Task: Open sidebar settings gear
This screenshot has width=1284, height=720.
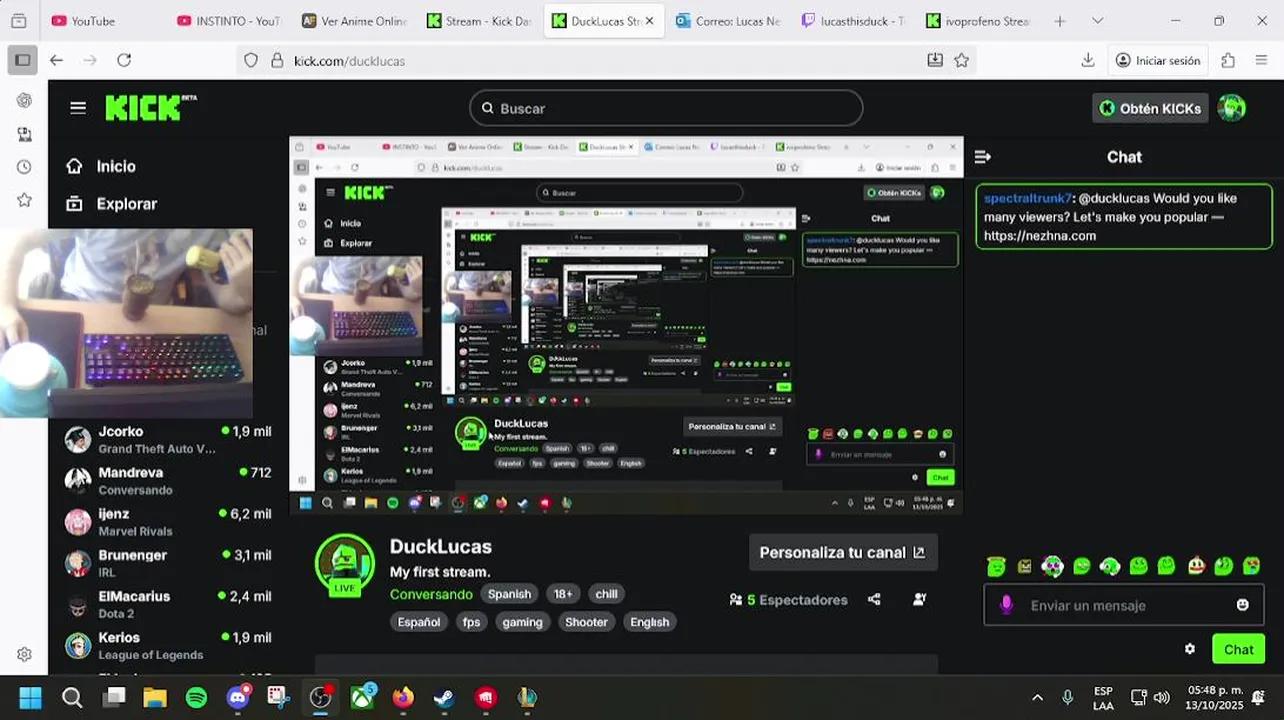Action: pos(24,654)
